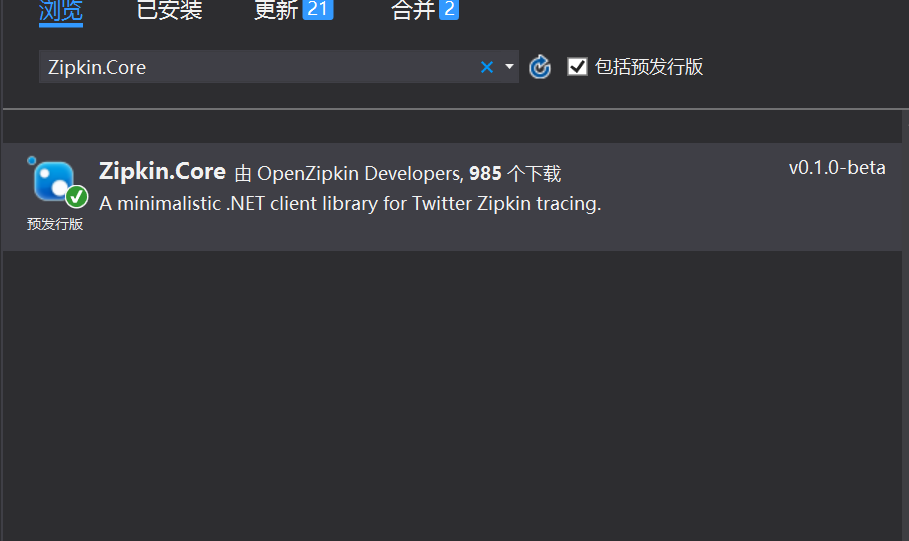
Task: Click the Zipkin.Core package title
Action: click(x=162, y=171)
